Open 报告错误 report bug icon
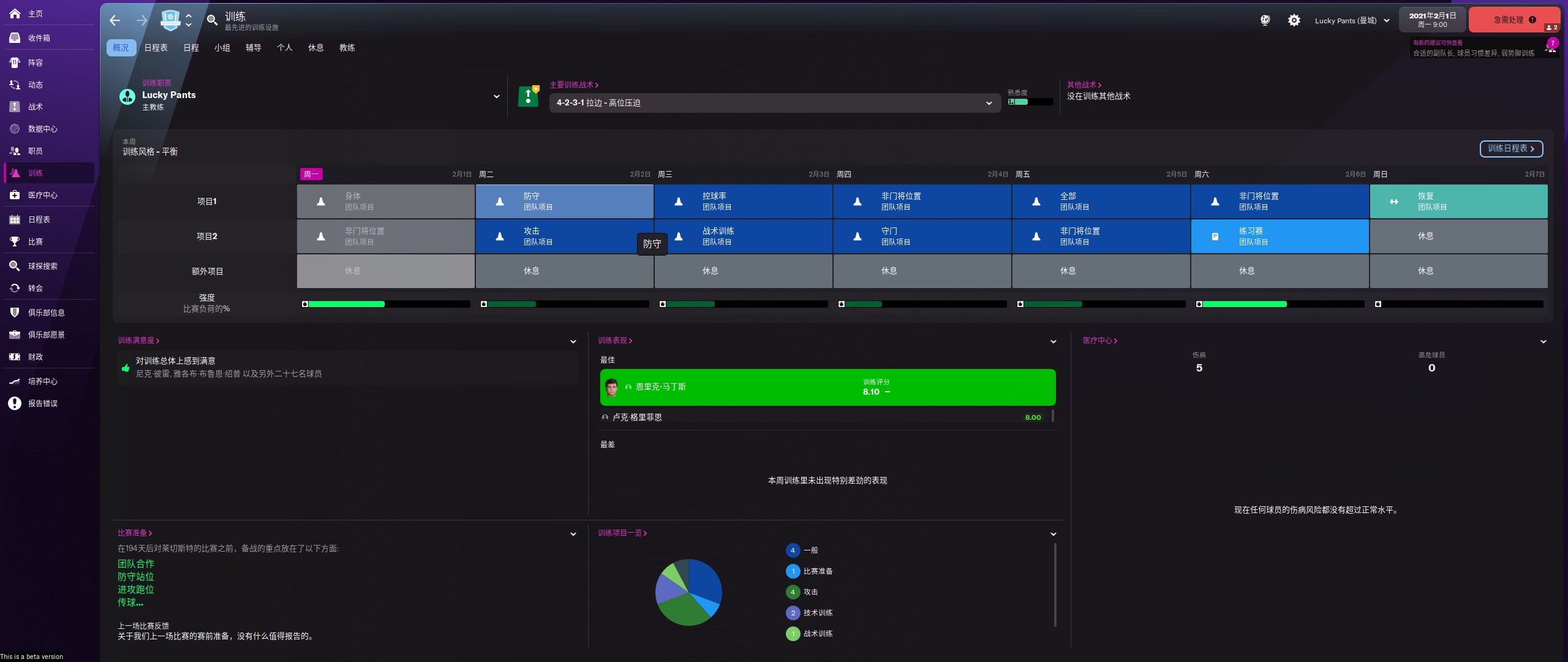1568x662 pixels. [15, 403]
